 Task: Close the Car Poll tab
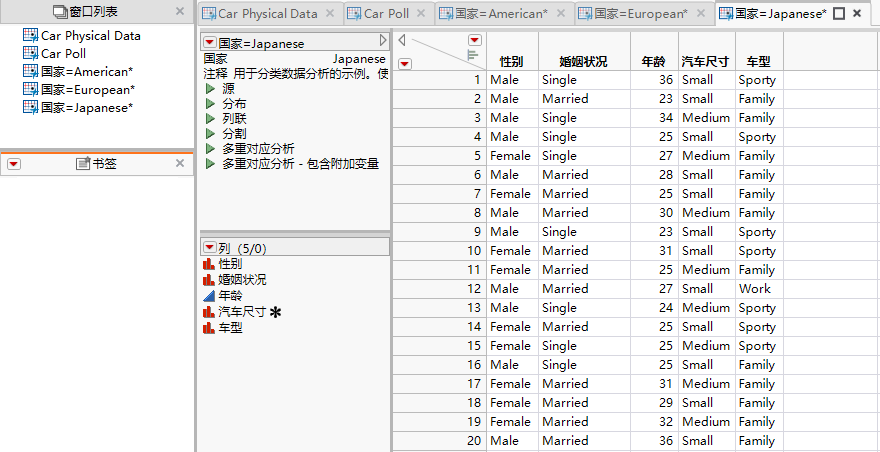pyautogui.click(x=421, y=13)
